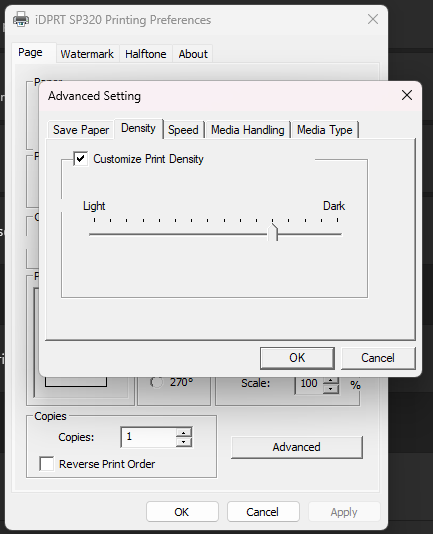The image size is (433, 534).
Task: Click the Light label of density slider
Action: (x=94, y=206)
